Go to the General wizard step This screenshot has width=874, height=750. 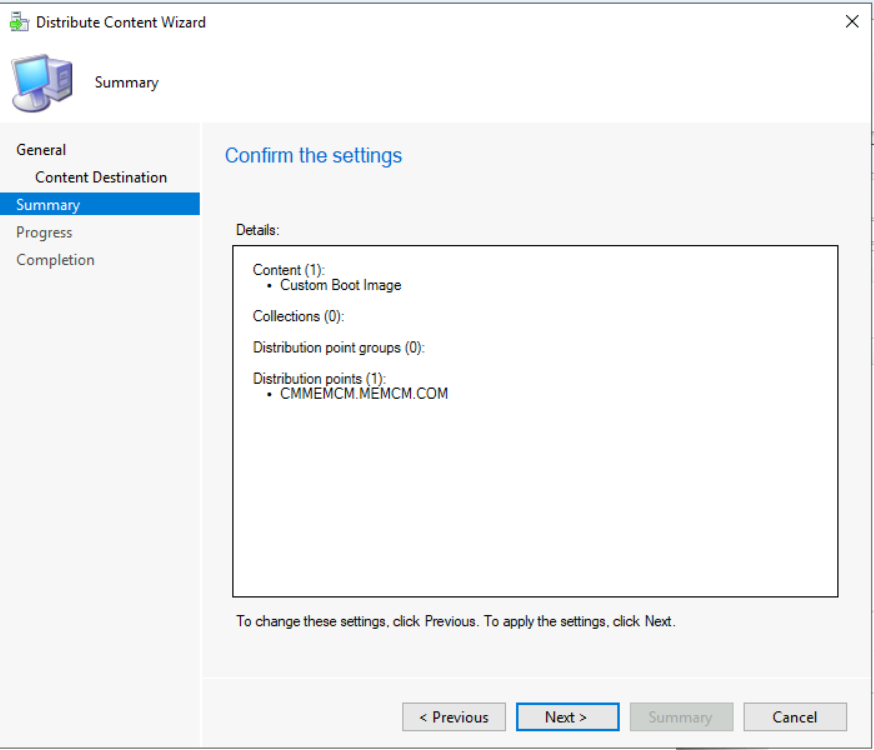(x=41, y=150)
